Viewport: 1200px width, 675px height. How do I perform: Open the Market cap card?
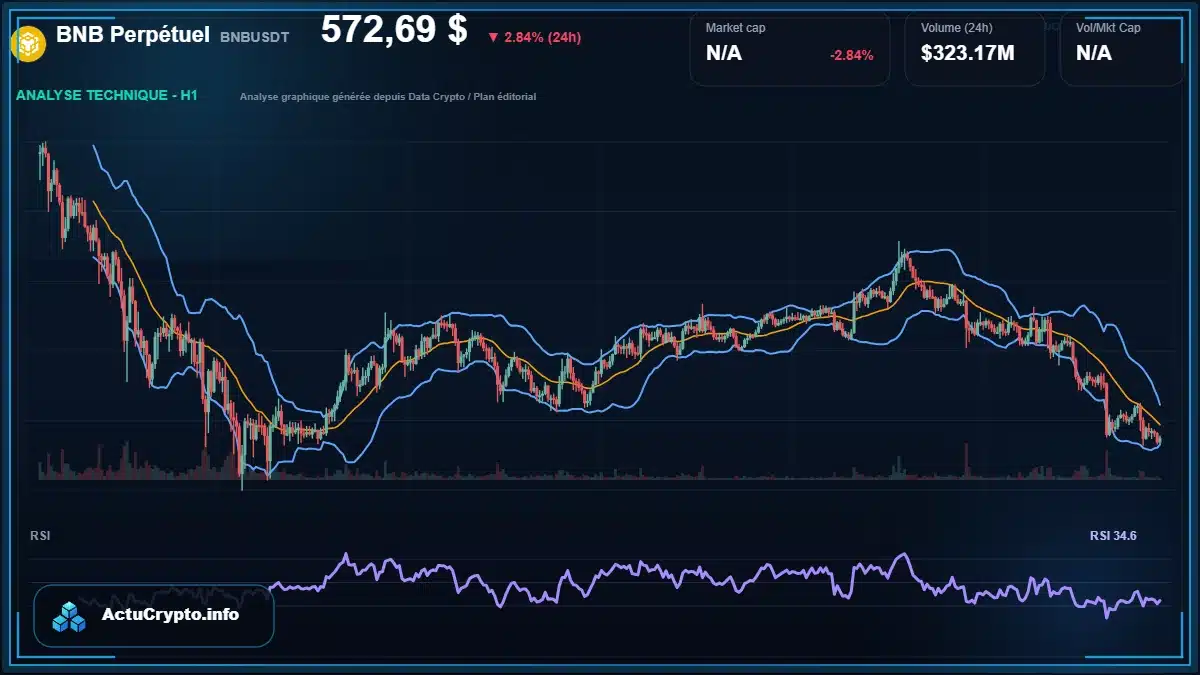coord(790,49)
